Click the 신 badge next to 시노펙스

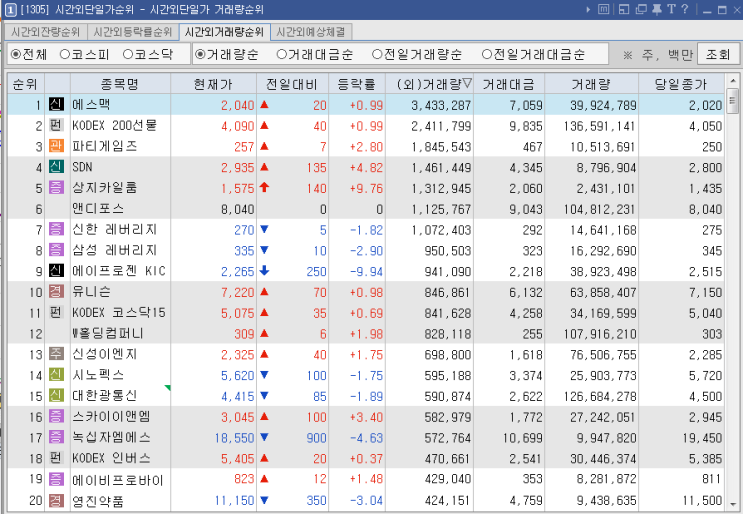click(x=56, y=375)
